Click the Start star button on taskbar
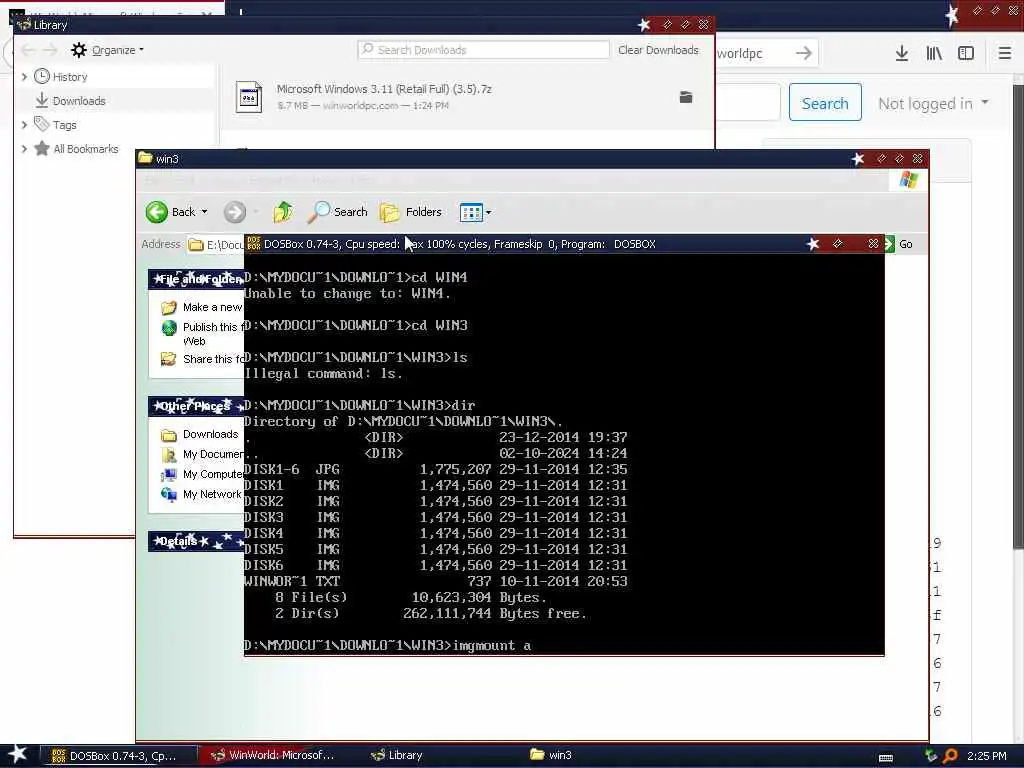This screenshot has height=768, width=1024. point(18,754)
